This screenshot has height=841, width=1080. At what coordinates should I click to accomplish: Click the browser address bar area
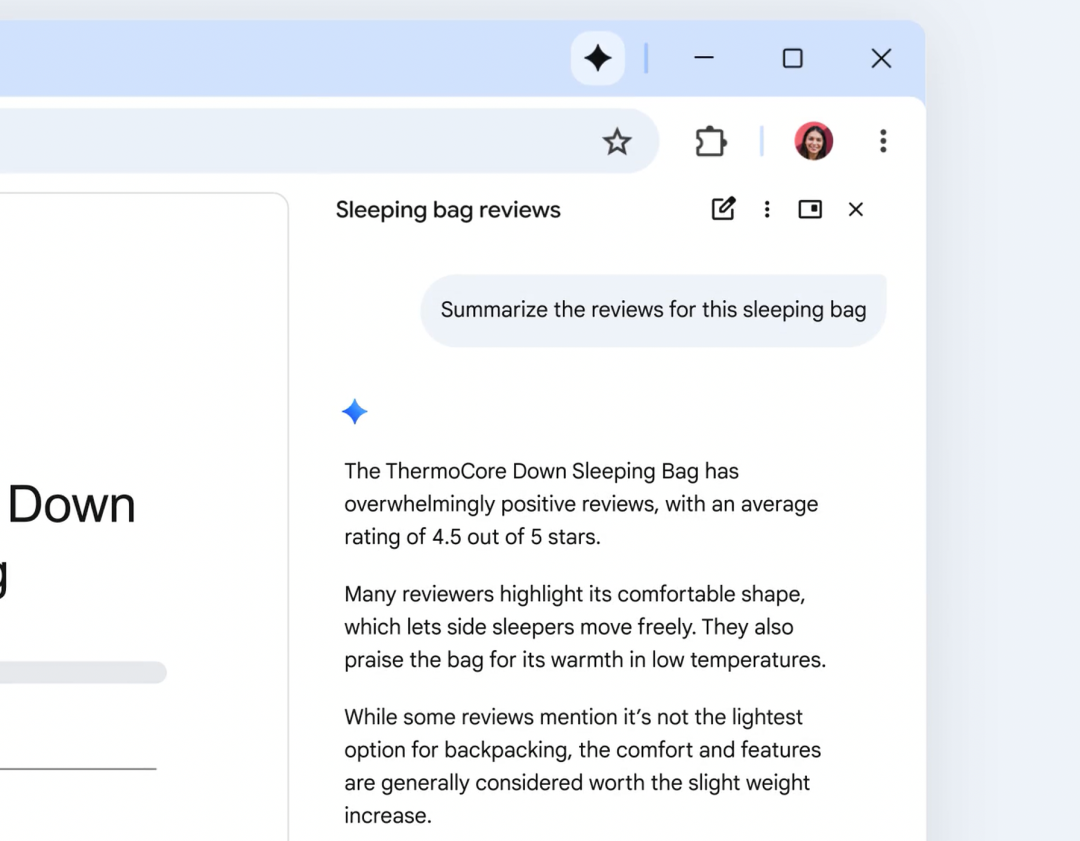click(x=300, y=141)
